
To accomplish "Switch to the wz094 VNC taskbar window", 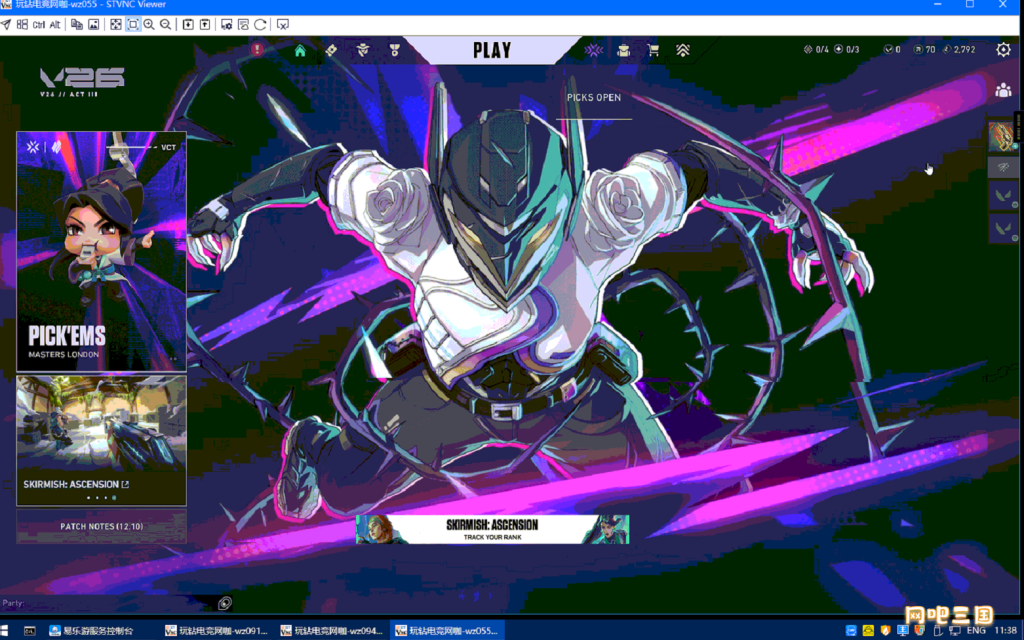I will pyautogui.click(x=332, y=631).
